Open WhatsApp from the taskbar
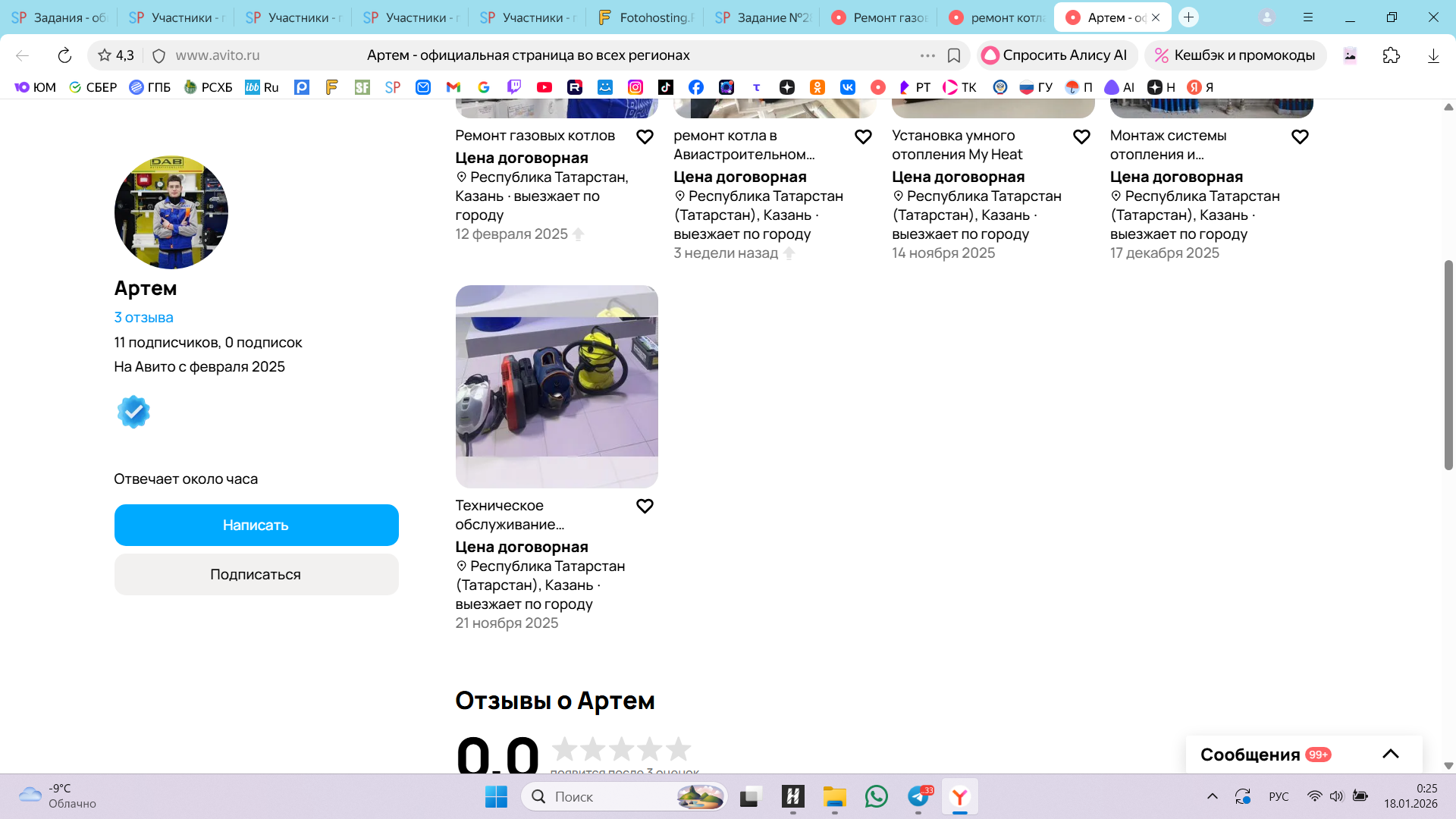Viewport: 1456px width, 819px height. [876, 796]
